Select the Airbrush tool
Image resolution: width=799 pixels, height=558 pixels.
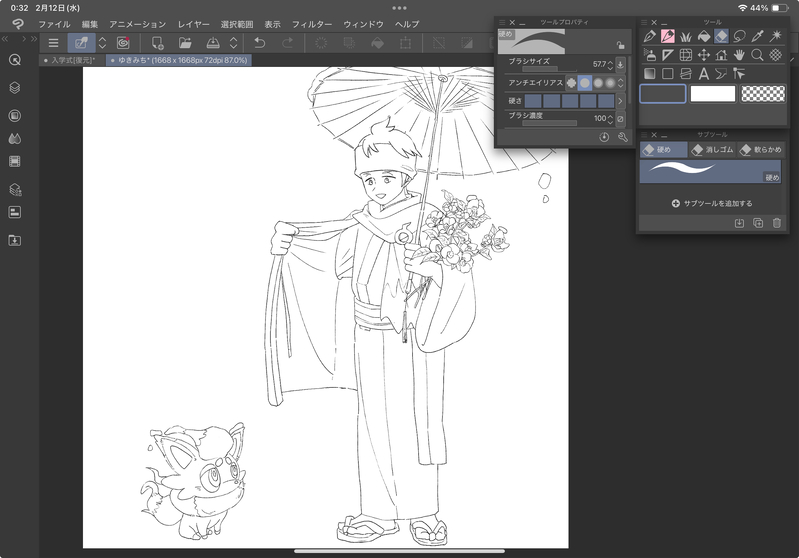tap(649, 55)
